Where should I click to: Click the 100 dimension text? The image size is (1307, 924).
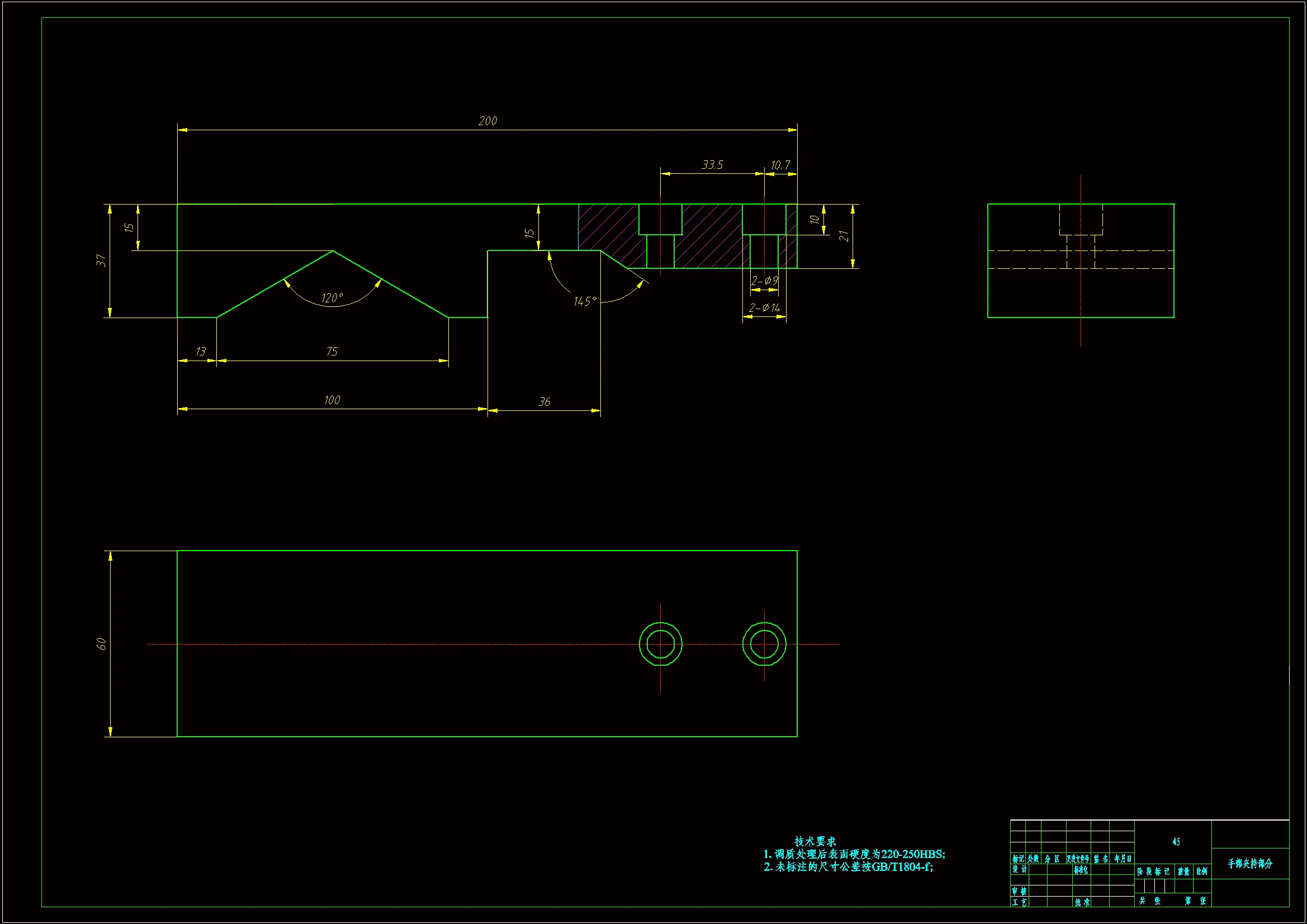332,400
